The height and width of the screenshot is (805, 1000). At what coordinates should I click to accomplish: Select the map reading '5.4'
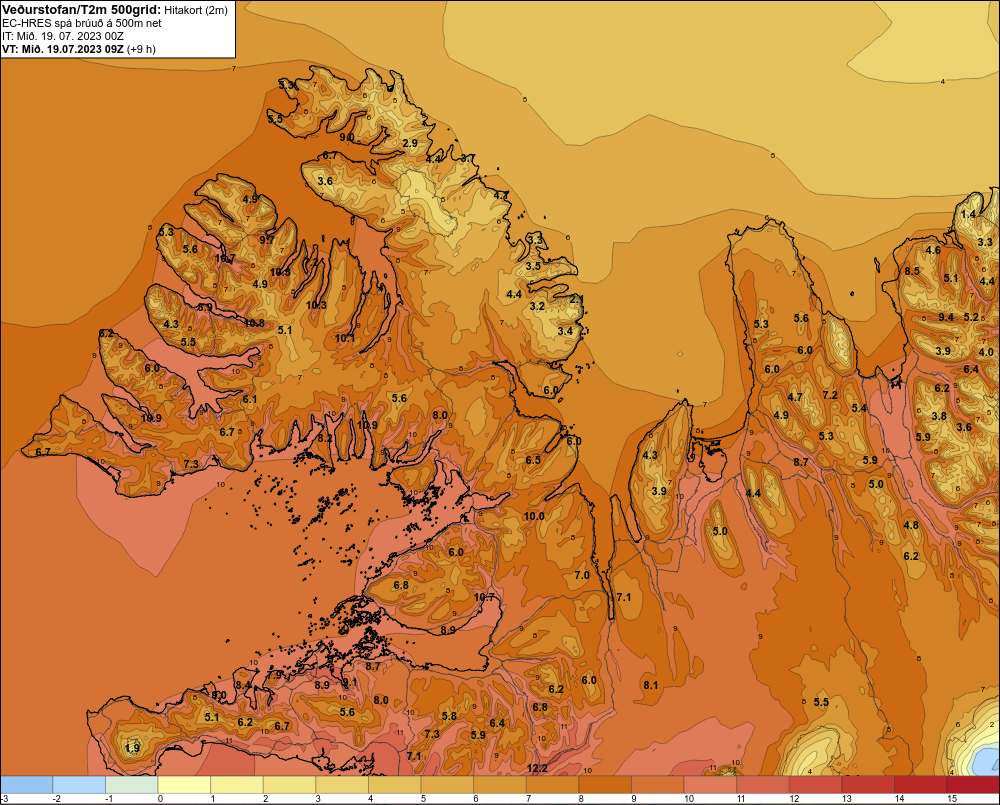859,408
